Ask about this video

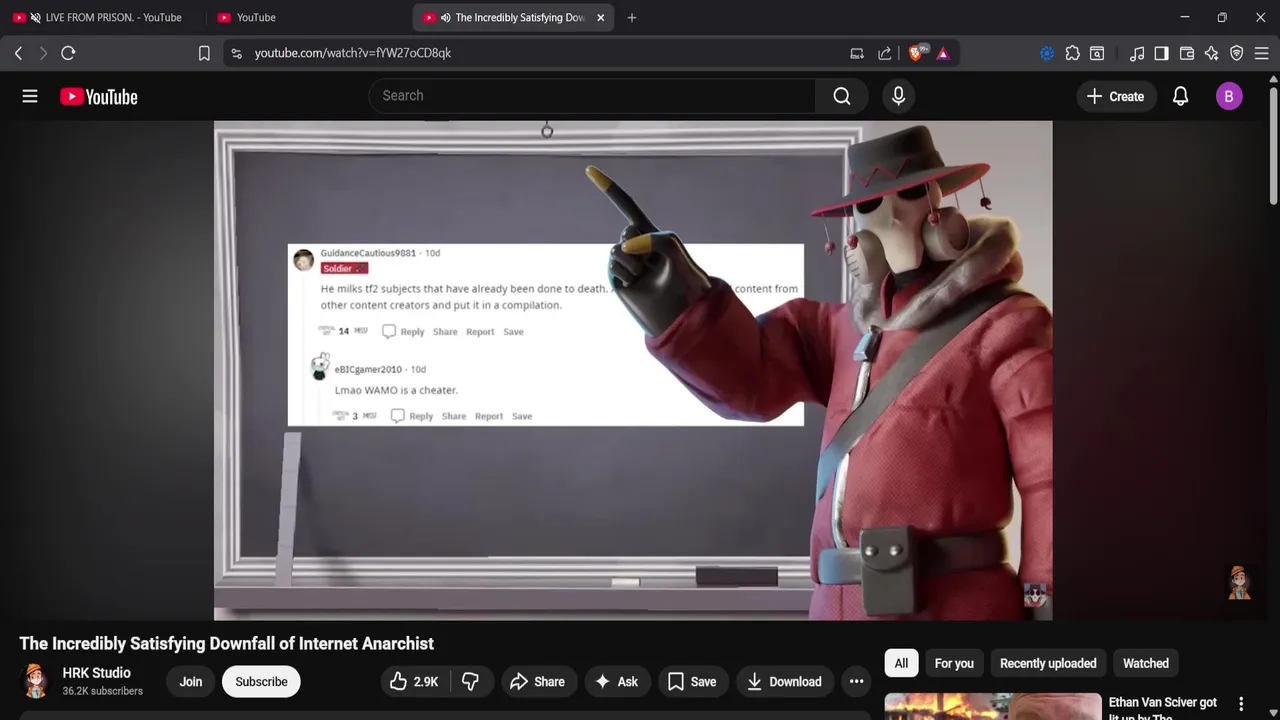617,682
